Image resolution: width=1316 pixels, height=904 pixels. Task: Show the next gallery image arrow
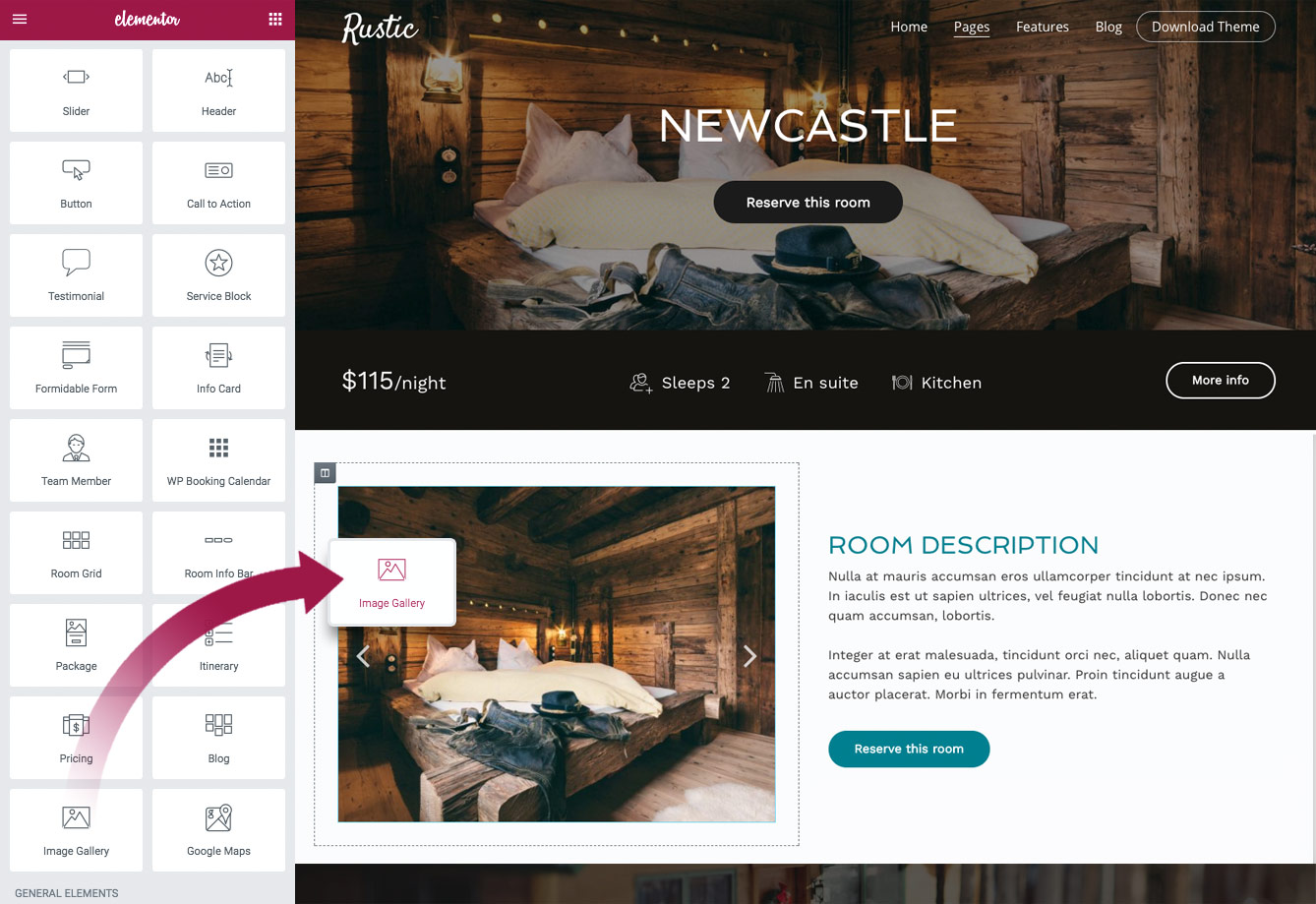pos(749,656)
